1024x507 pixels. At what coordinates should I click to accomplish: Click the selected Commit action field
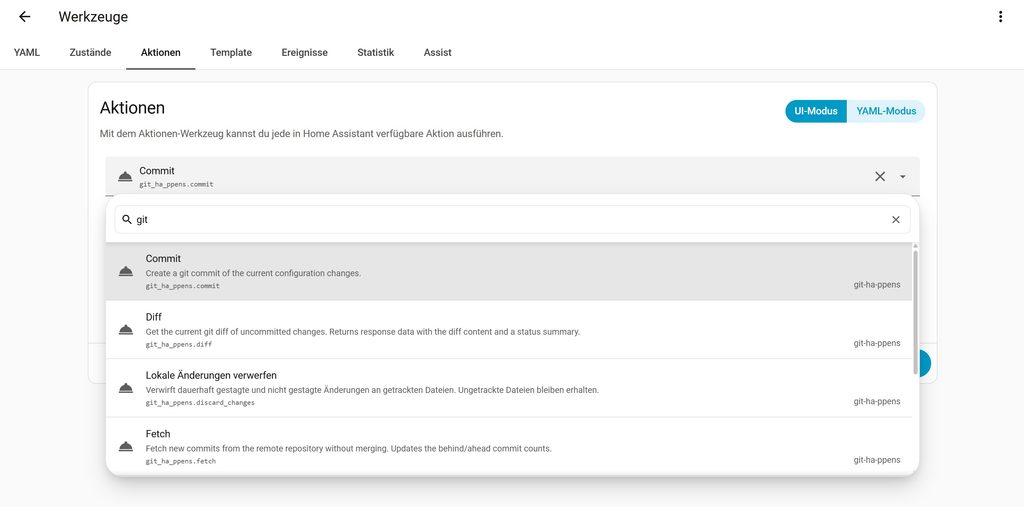pyautogui.click(x=512, y=176)
